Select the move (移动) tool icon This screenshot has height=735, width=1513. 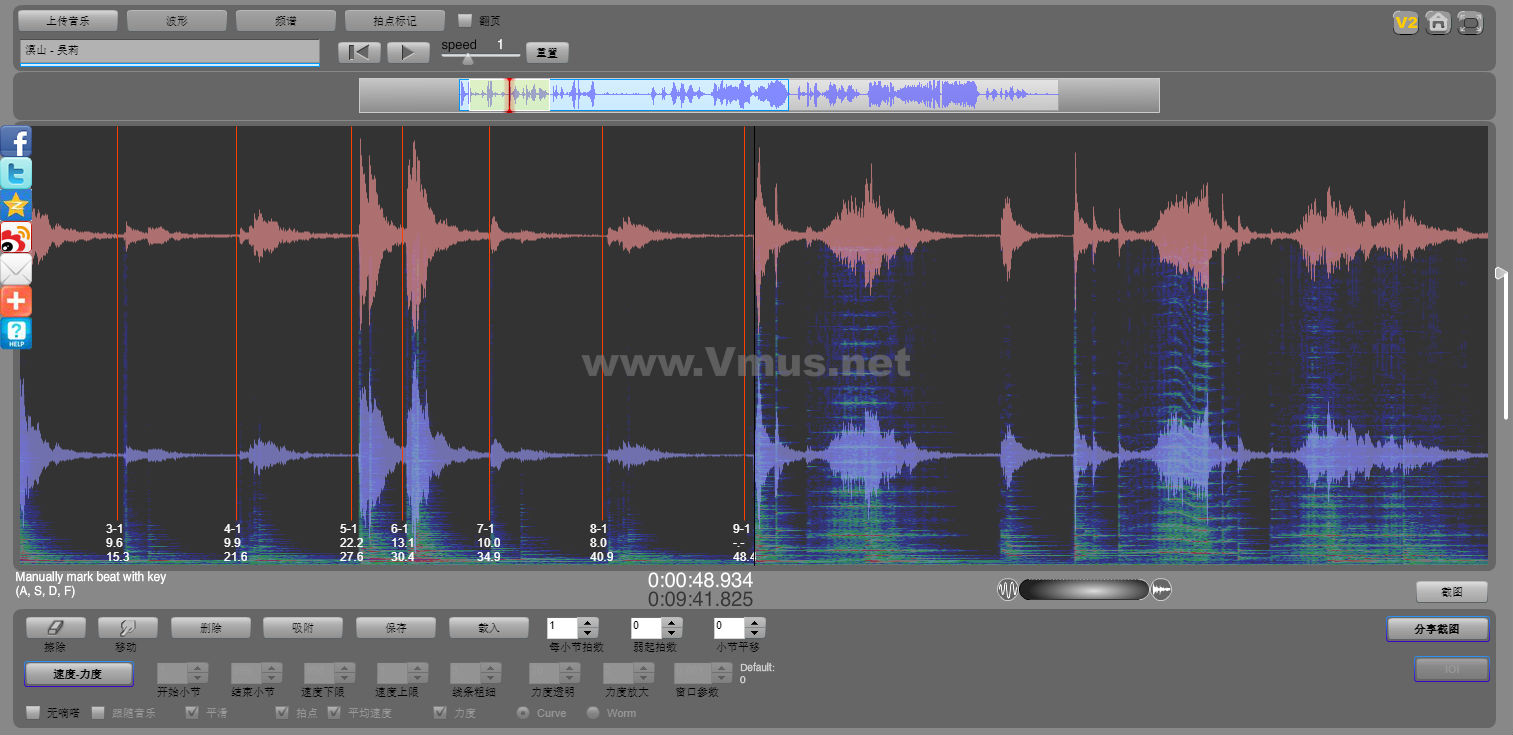pyautogui.click(x=125, y=627)
